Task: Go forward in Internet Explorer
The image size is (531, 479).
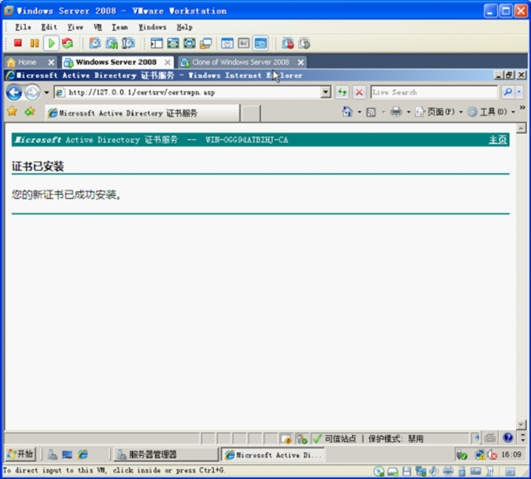Action: [32, 92]
